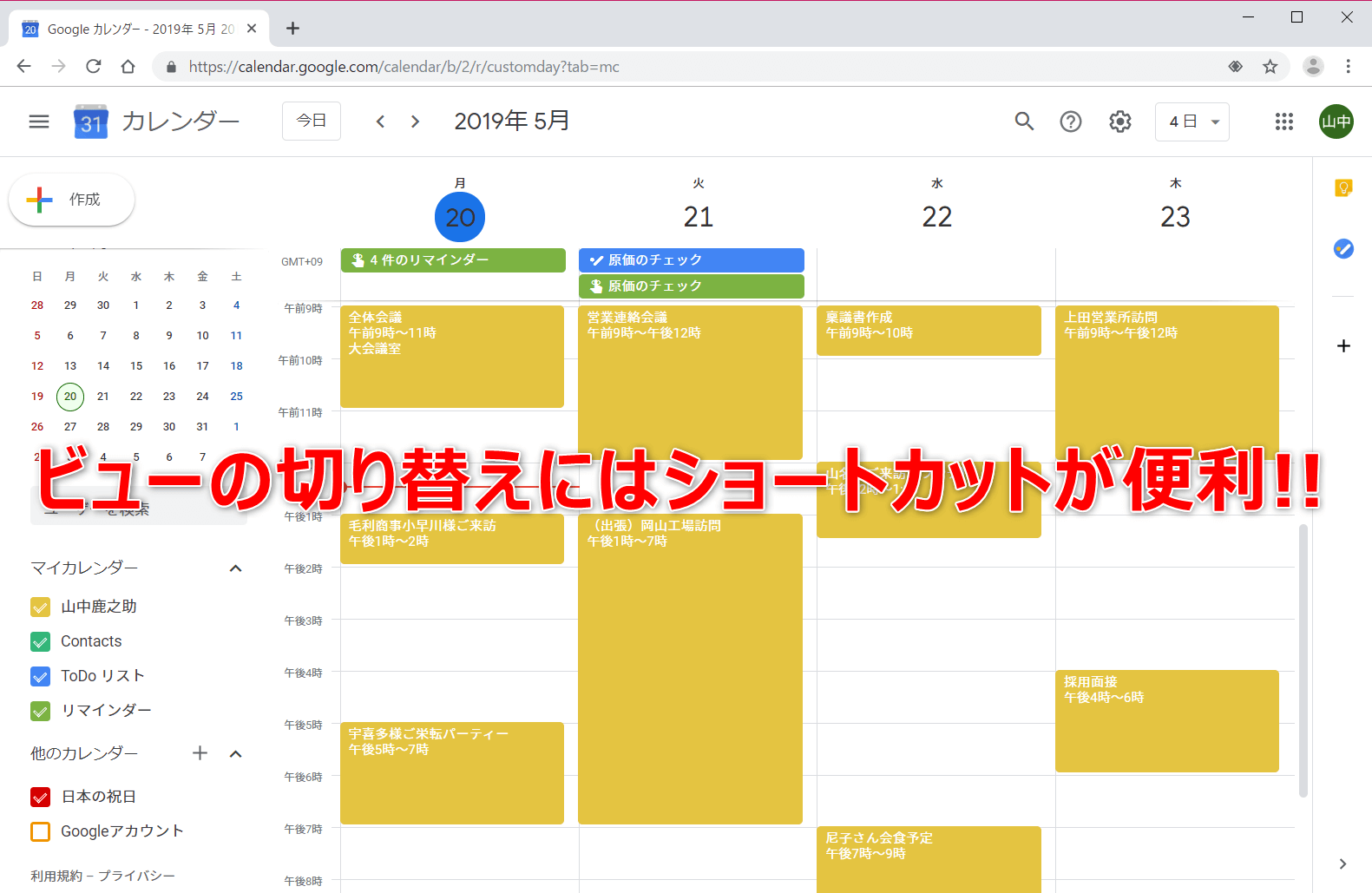The width and height of the screenshot is (1372, 893).
Task: Open the 尼子さん会食予定 event
Action: coord(929,859)
